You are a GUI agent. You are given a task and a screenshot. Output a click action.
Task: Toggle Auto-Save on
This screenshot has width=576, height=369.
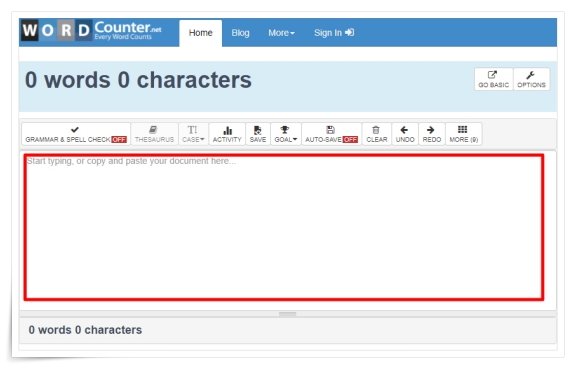(331, 134)
